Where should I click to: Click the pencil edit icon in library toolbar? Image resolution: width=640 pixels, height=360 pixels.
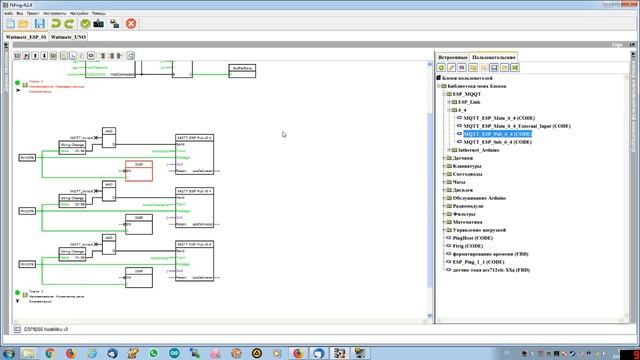451,68
